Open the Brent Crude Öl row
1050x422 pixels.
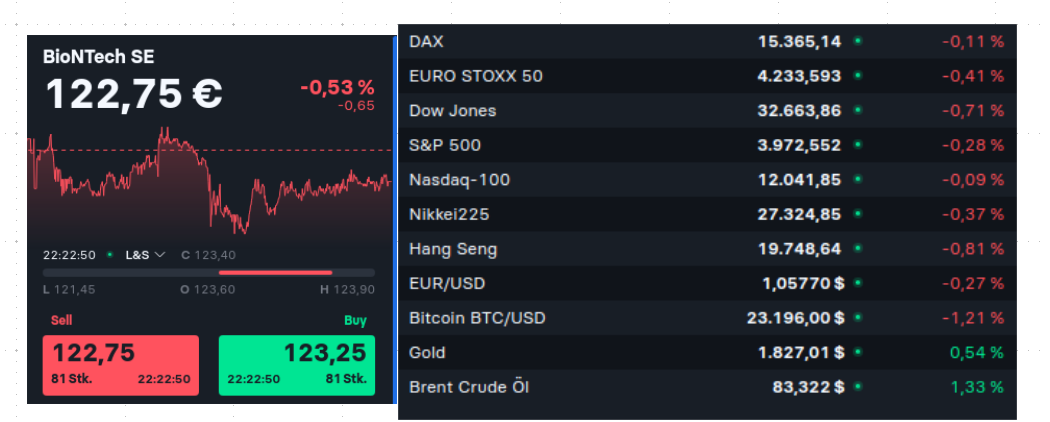706,387
